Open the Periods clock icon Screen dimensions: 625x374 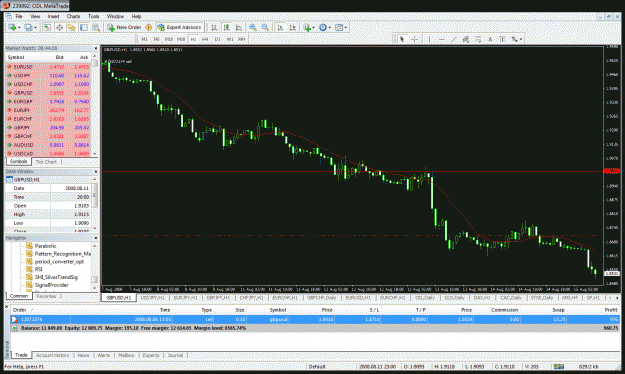point(323,27)
